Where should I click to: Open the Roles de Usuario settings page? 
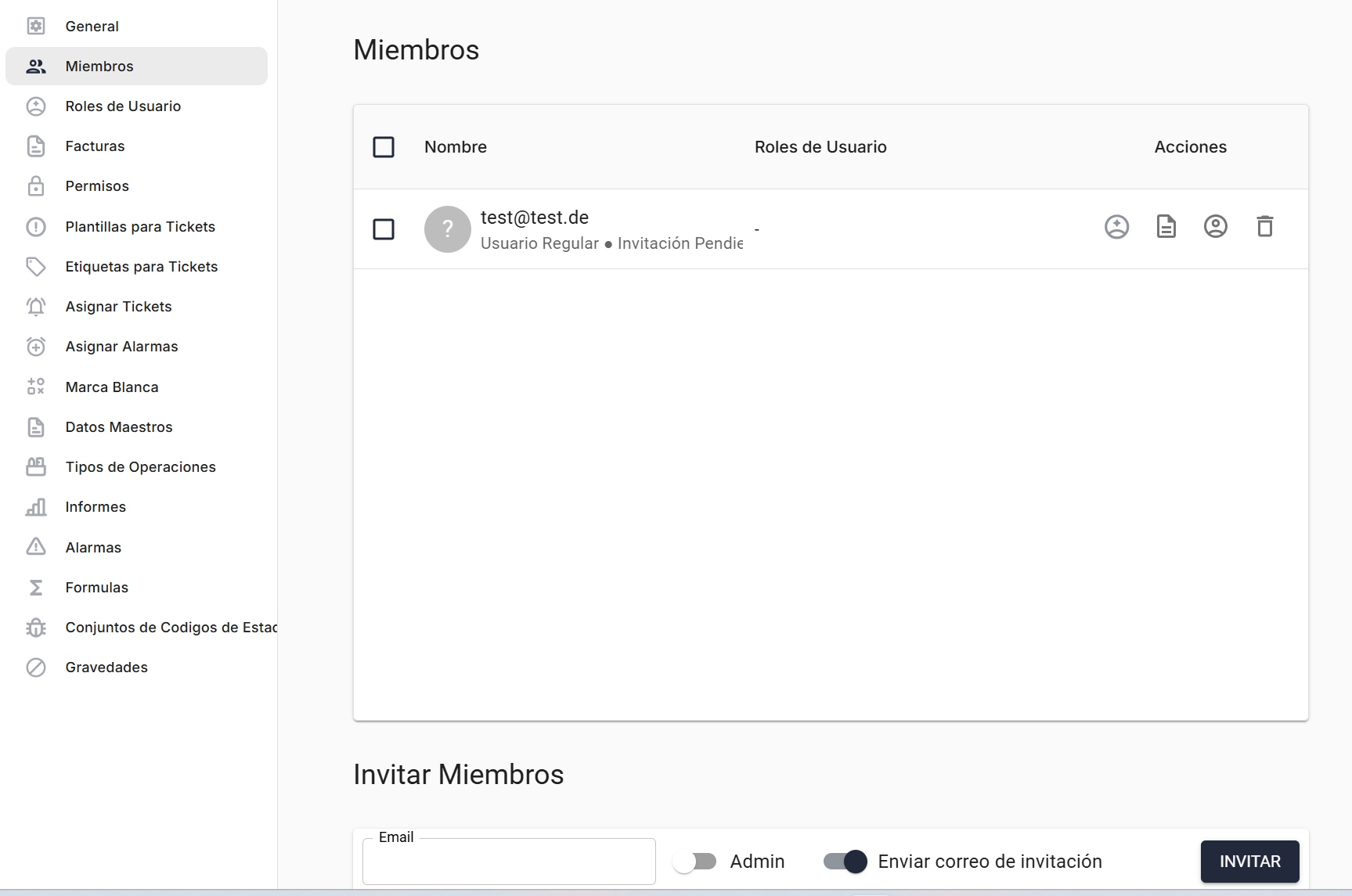pyautogui.click(x=123, y=106)
